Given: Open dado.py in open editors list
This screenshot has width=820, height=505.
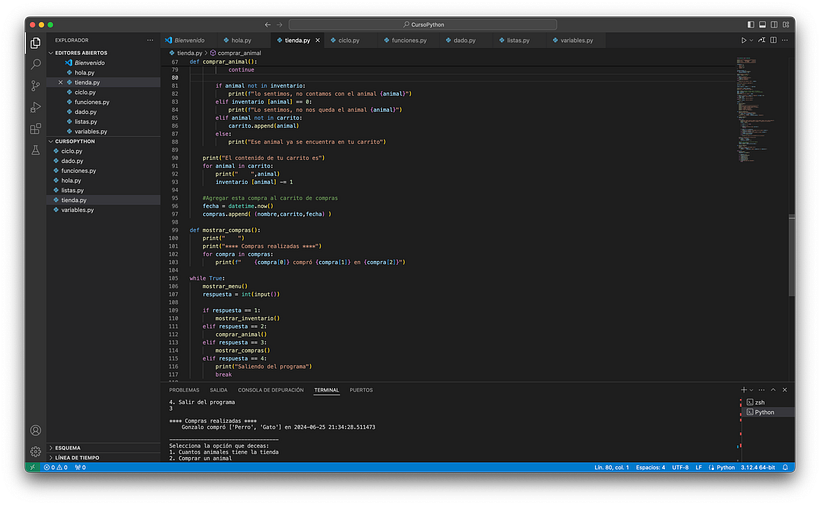Looking at the screenshot, I should coord(104,112).
